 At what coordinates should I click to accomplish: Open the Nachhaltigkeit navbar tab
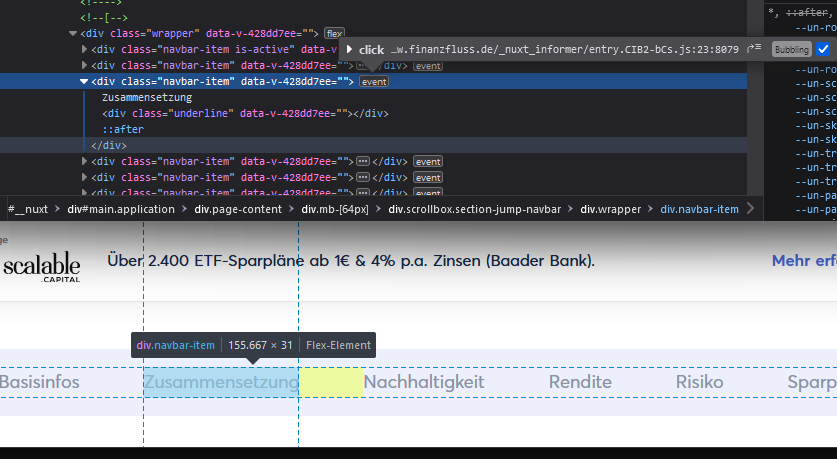pos(423,382)
